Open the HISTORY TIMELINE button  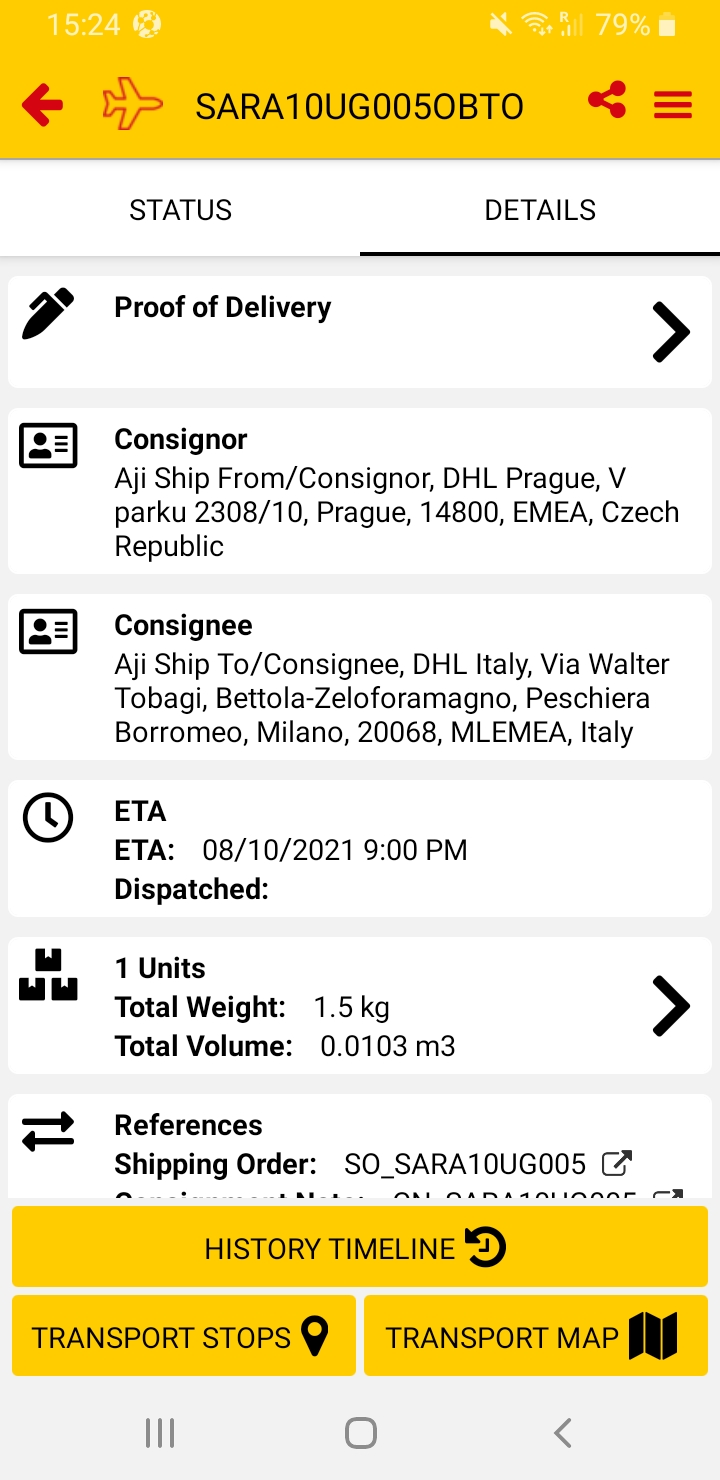coord(360,1247)
